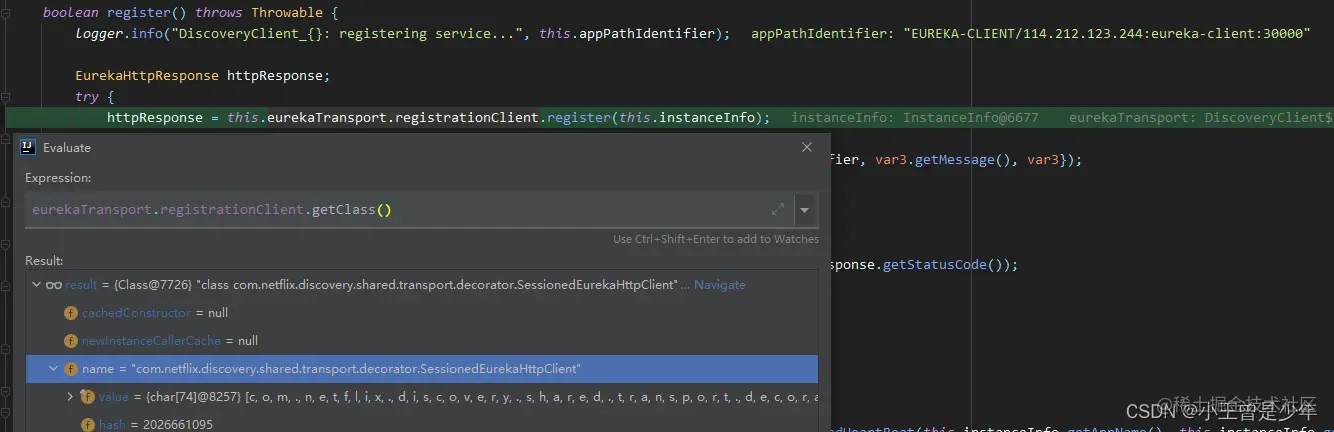Click the field icon beside hash
Image resolution: width=1334 pixels, height=432 pixels.
pyautogui.click(x=88, y=425)
